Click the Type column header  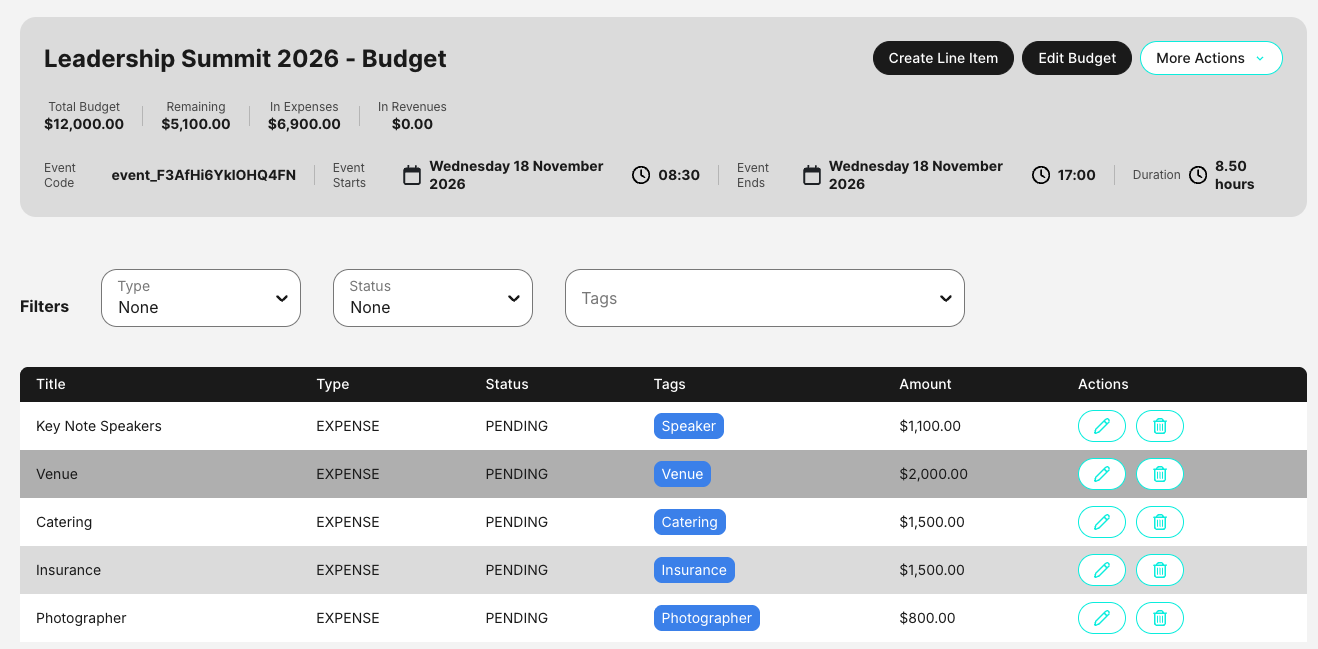[333, 384]
